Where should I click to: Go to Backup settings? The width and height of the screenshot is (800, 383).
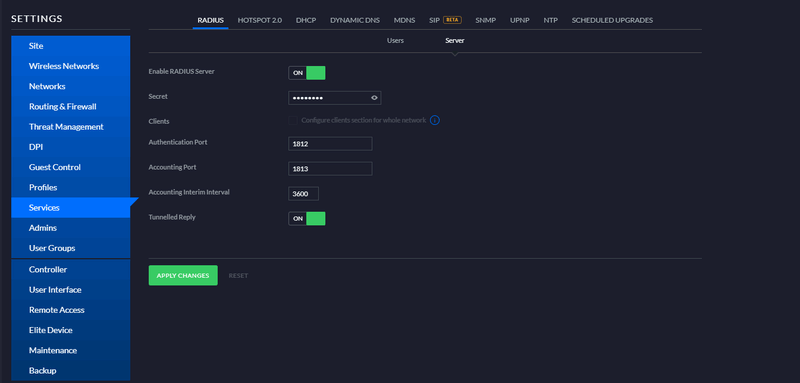pos(70,371)
